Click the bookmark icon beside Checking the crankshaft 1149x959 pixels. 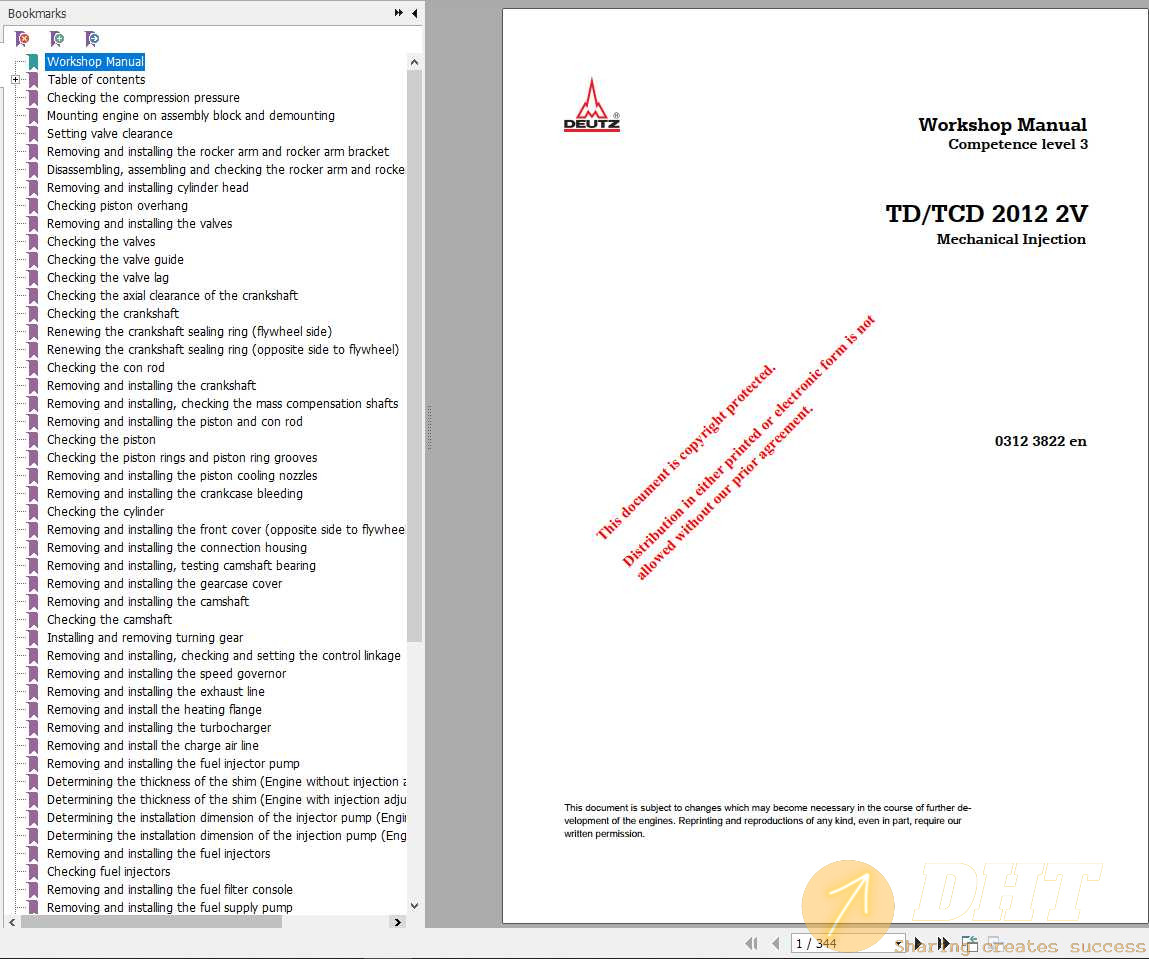click(x=33, y=314)
